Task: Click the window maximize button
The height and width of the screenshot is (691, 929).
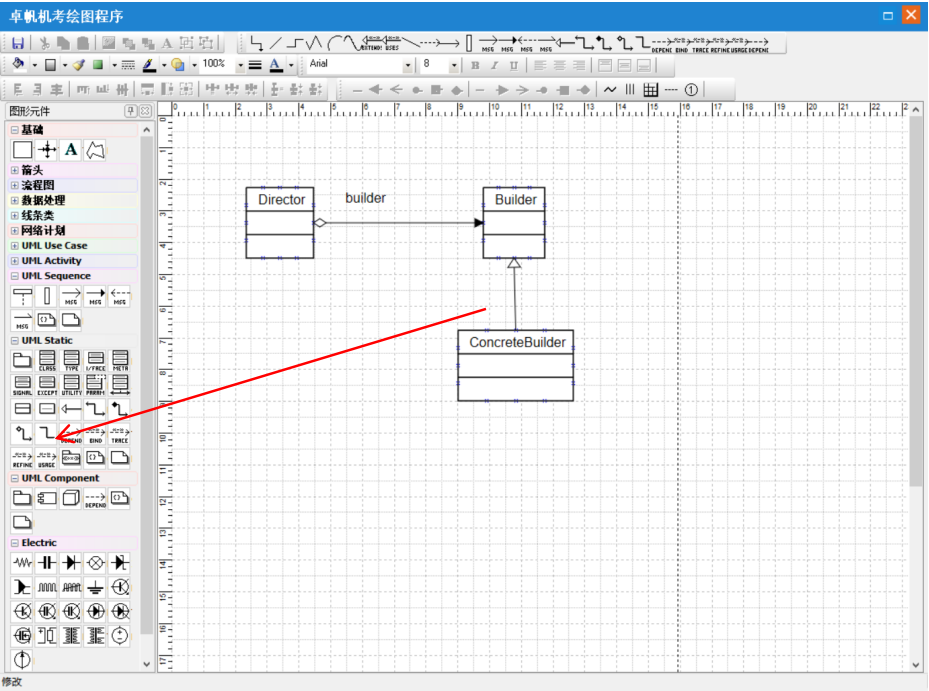Action: click(x=888, y=15)
